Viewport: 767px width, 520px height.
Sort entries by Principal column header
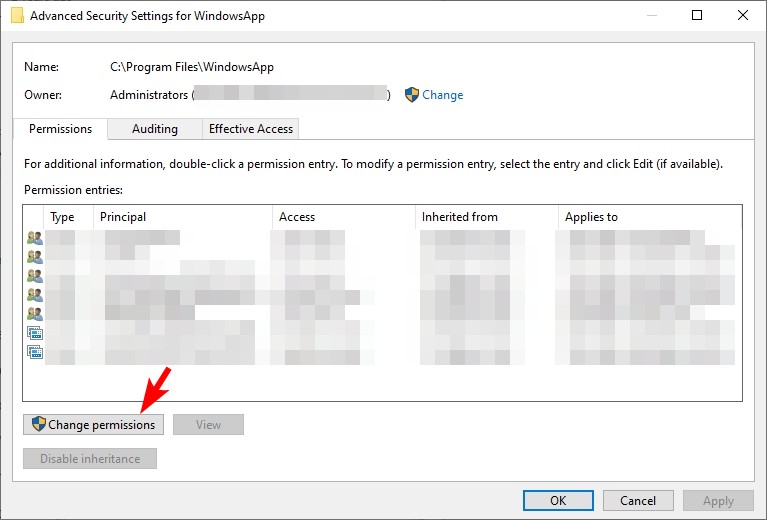tap(183, 217)
